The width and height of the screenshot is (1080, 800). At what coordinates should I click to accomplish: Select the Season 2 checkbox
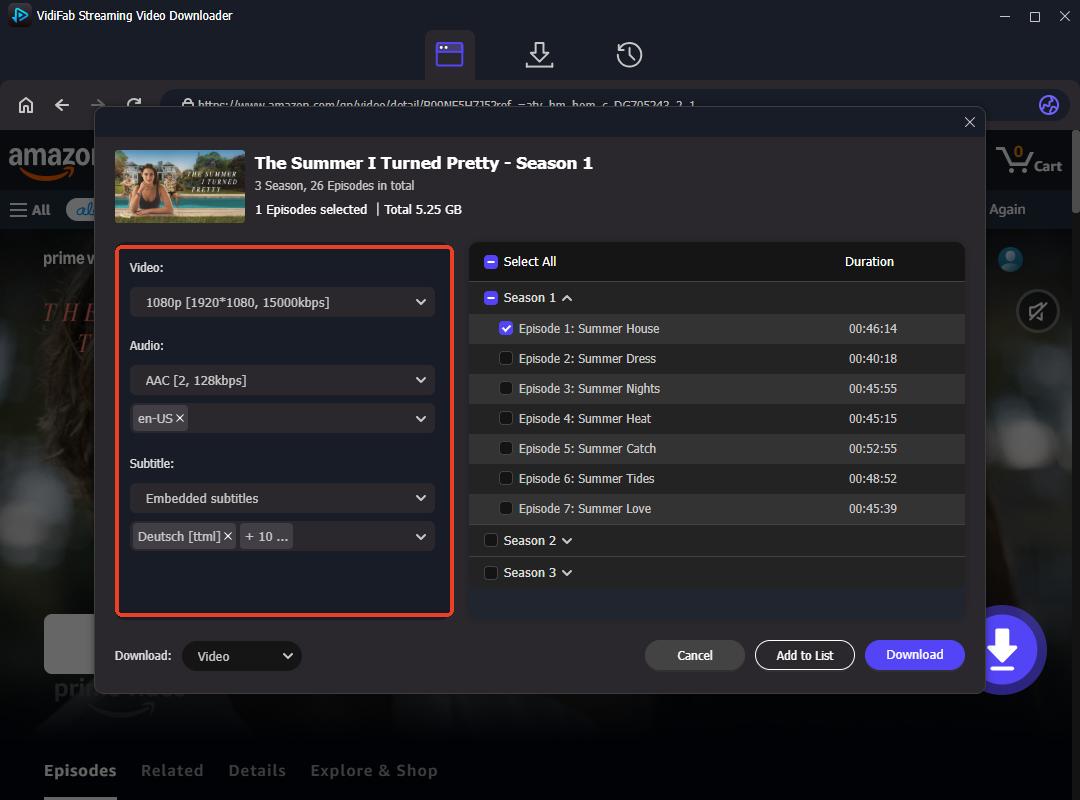(490, 540)
